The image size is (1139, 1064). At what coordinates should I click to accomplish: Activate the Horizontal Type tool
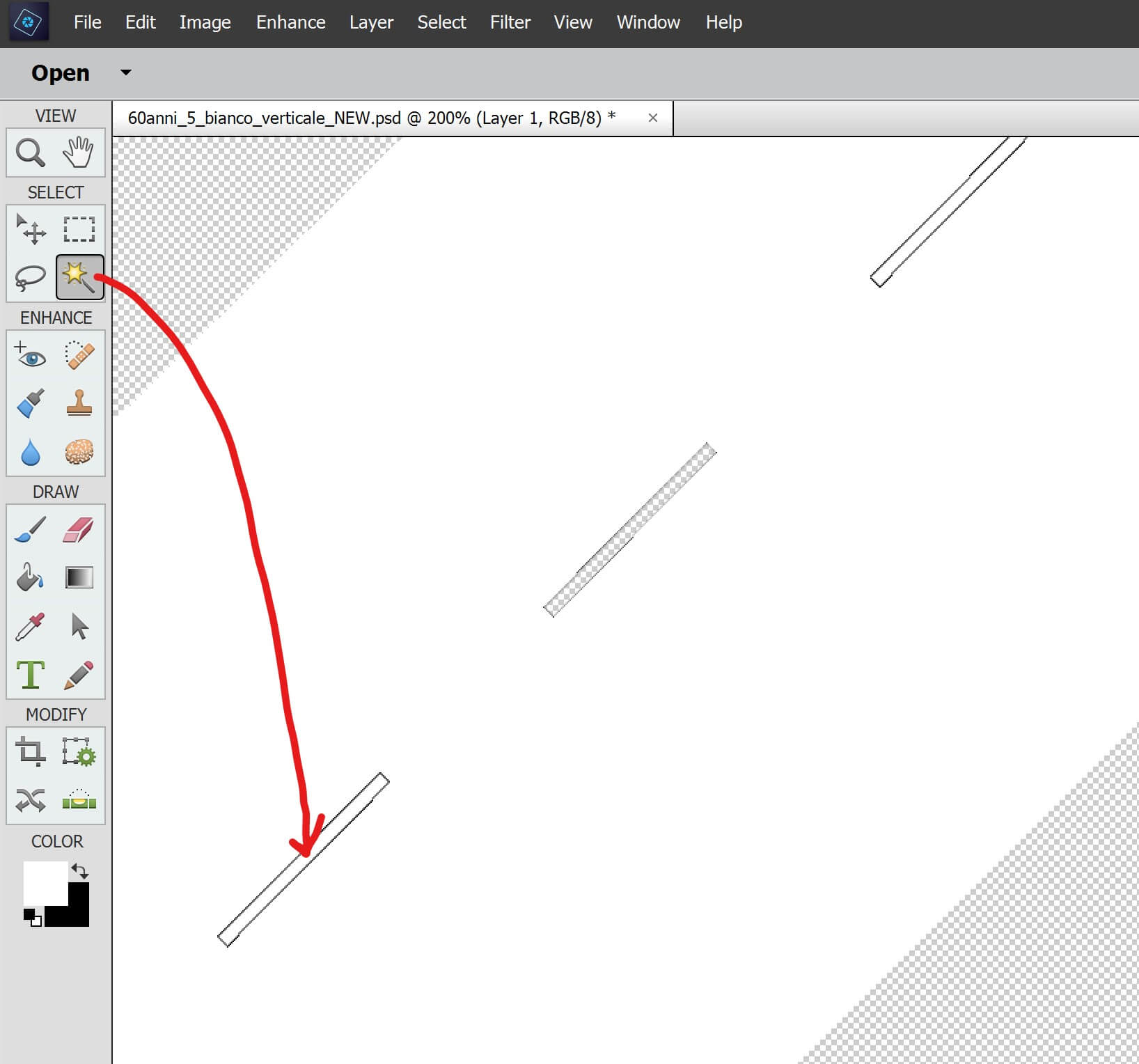(31, 675)
